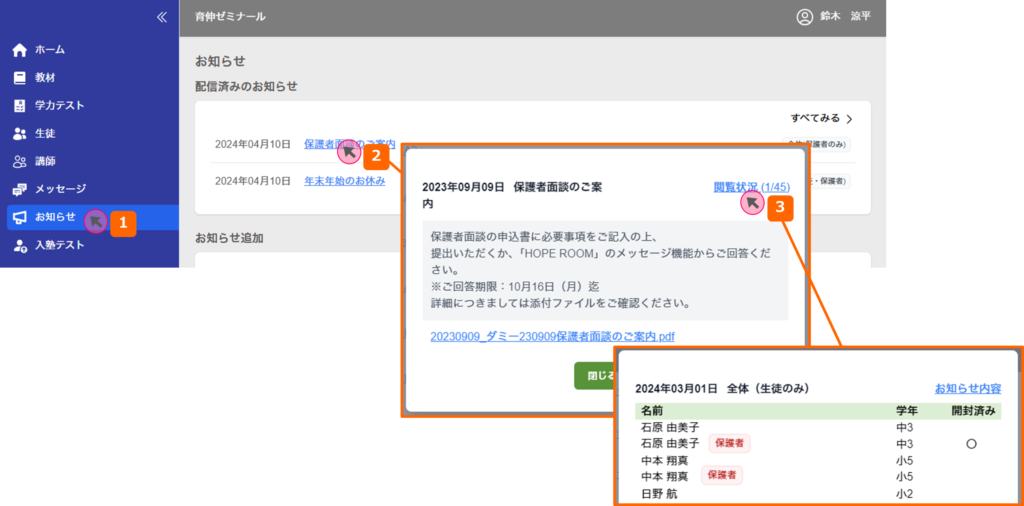Click the メッセージ chat icon
Viewport: 1024px width, 506px height.
(x=19, y=190)
